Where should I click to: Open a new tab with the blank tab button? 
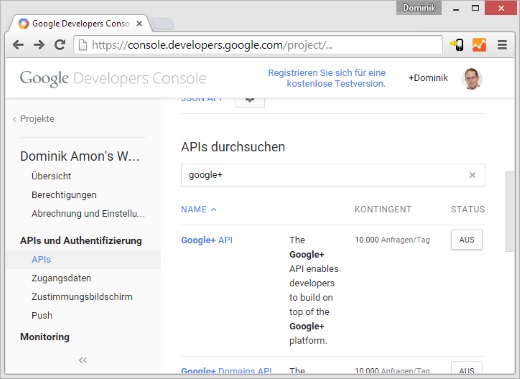pyautogui.click(x=162, y=24)
